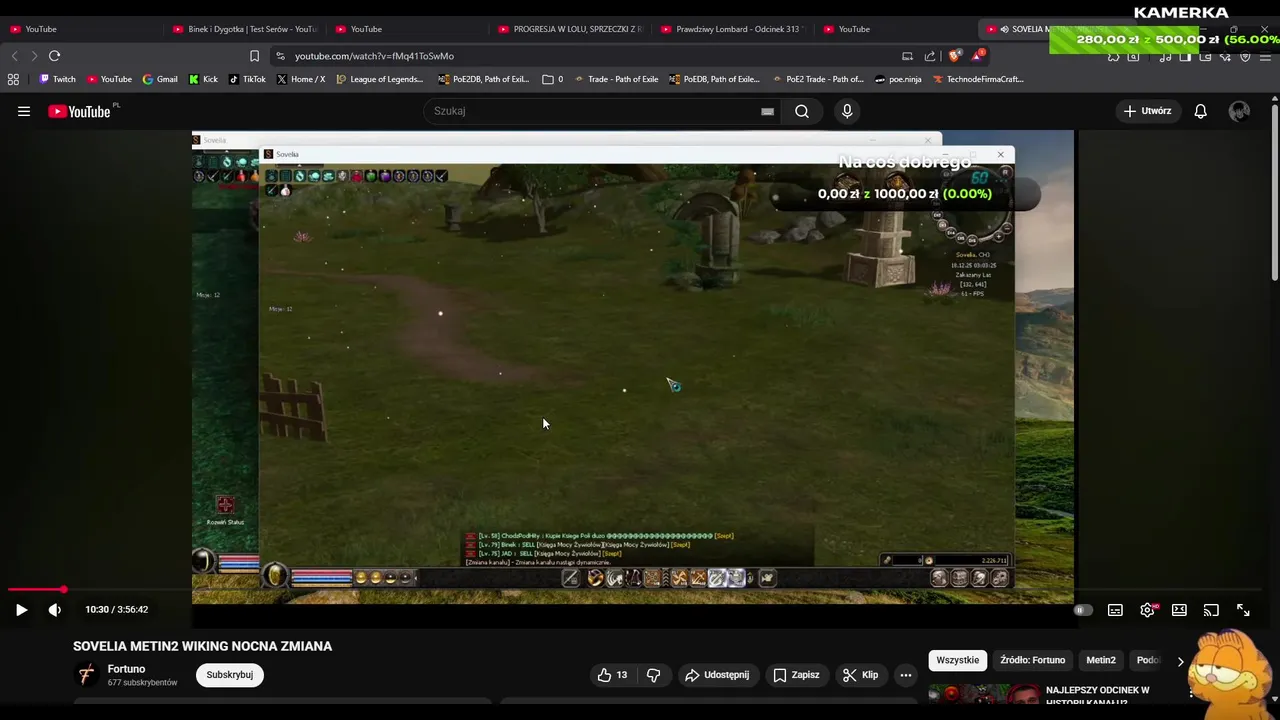Mute the video volume
Image resolution: width=1280 pixels, height=720 pixels.
pos(55,609)
